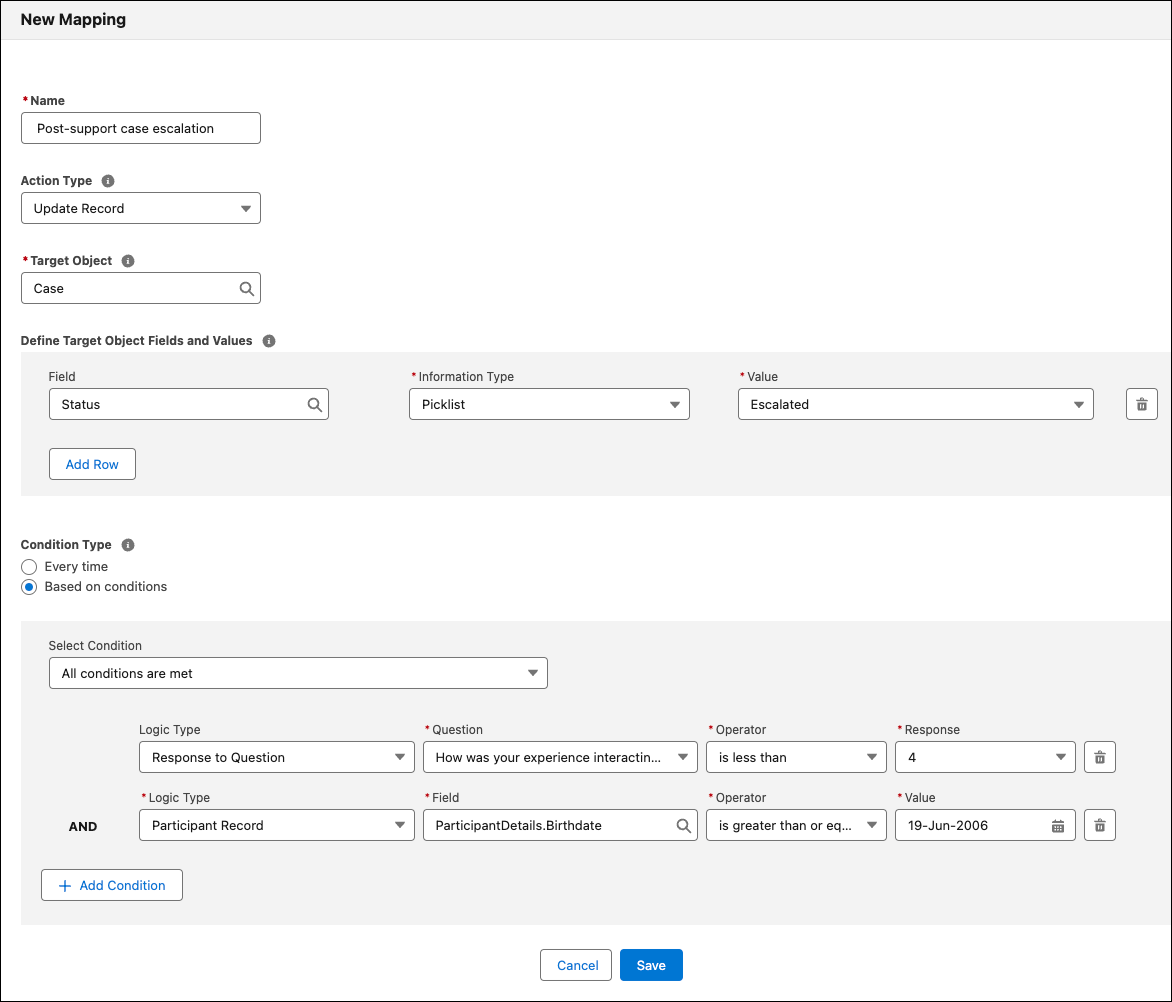Open Logic Type Response to Question dropdown
Screen dimensions: 1172x1002
(277, 757)
